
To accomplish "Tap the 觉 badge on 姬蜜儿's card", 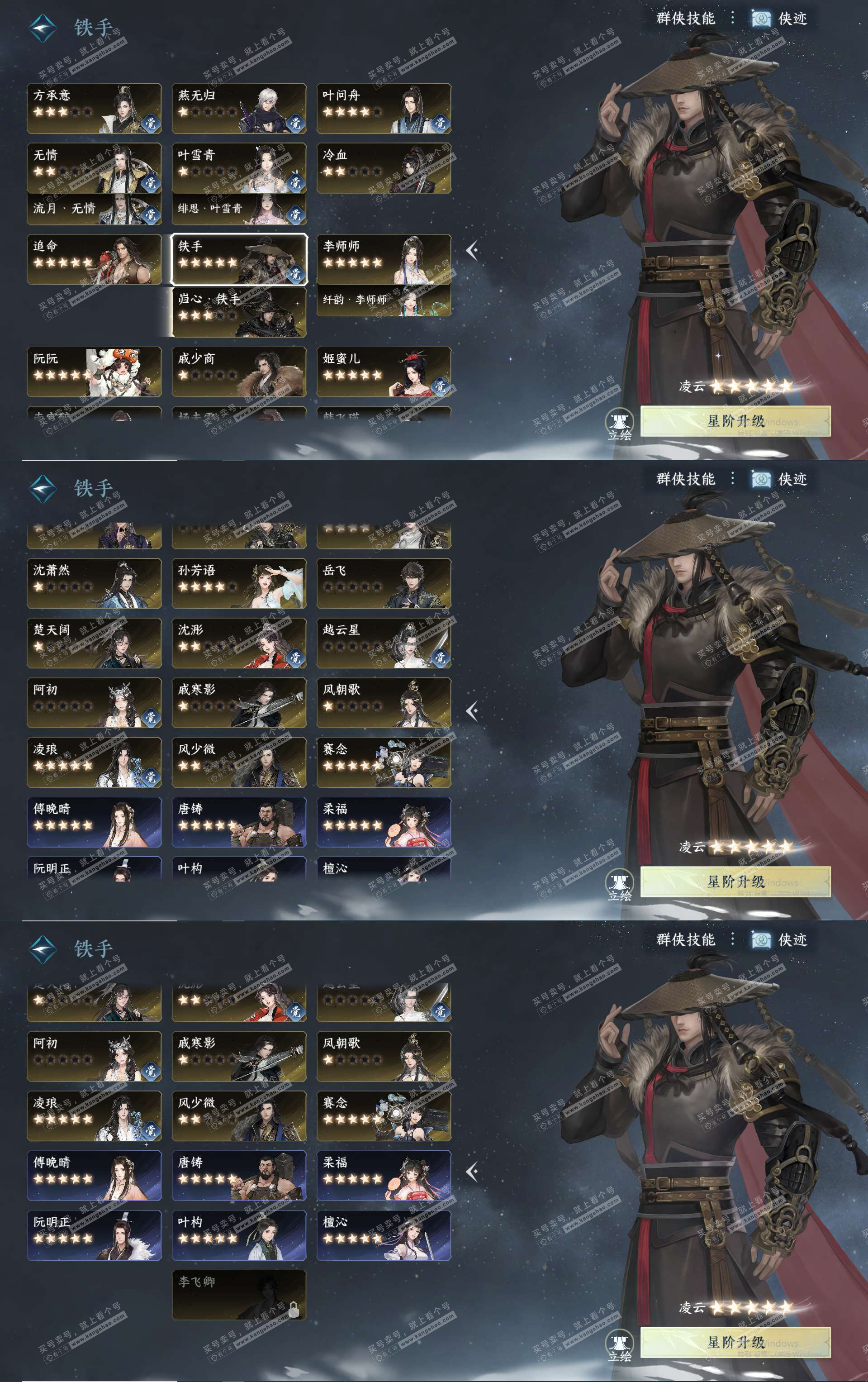I will [x=440, y=386].
